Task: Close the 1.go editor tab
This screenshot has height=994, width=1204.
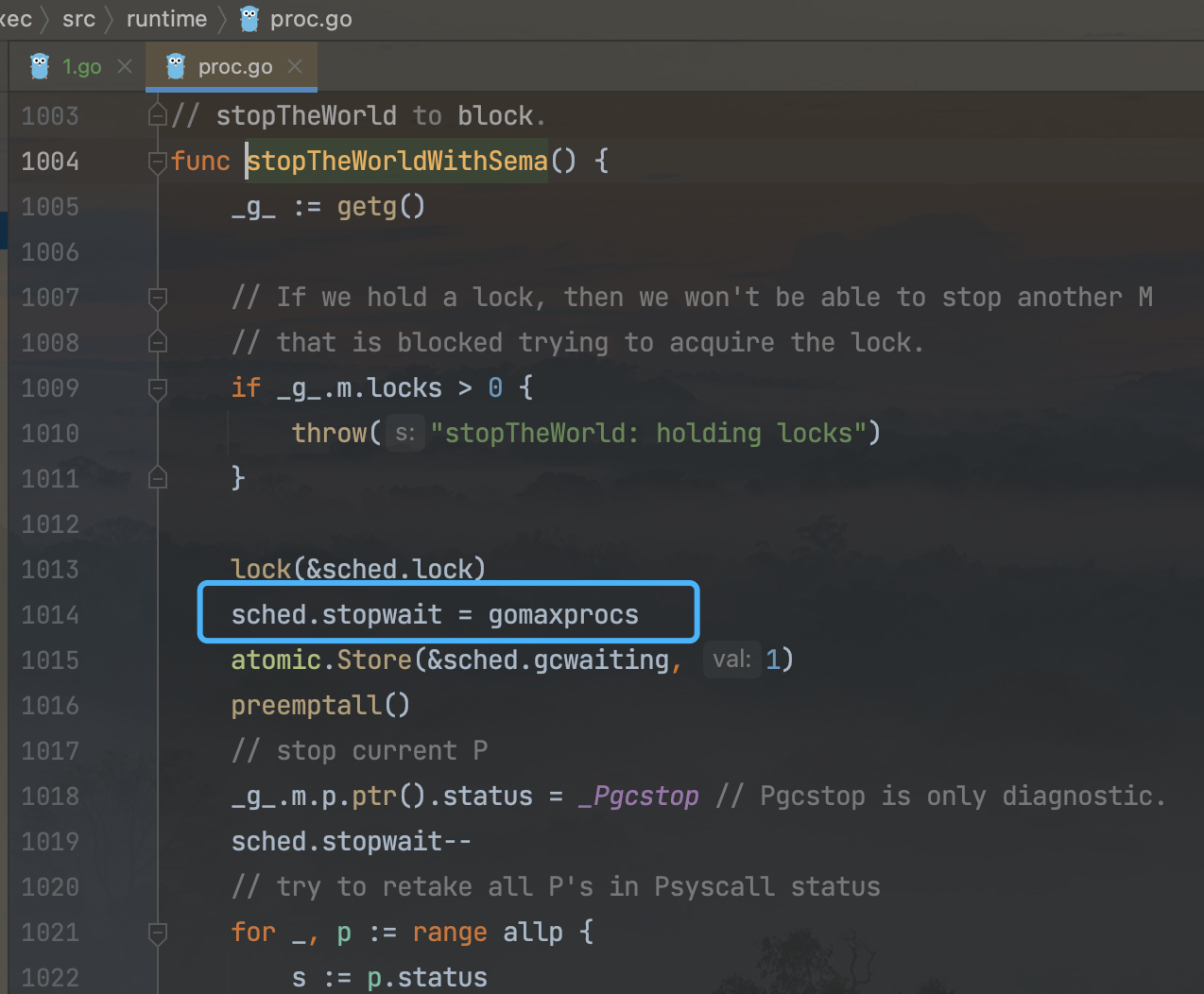Action: coord(125,66)
